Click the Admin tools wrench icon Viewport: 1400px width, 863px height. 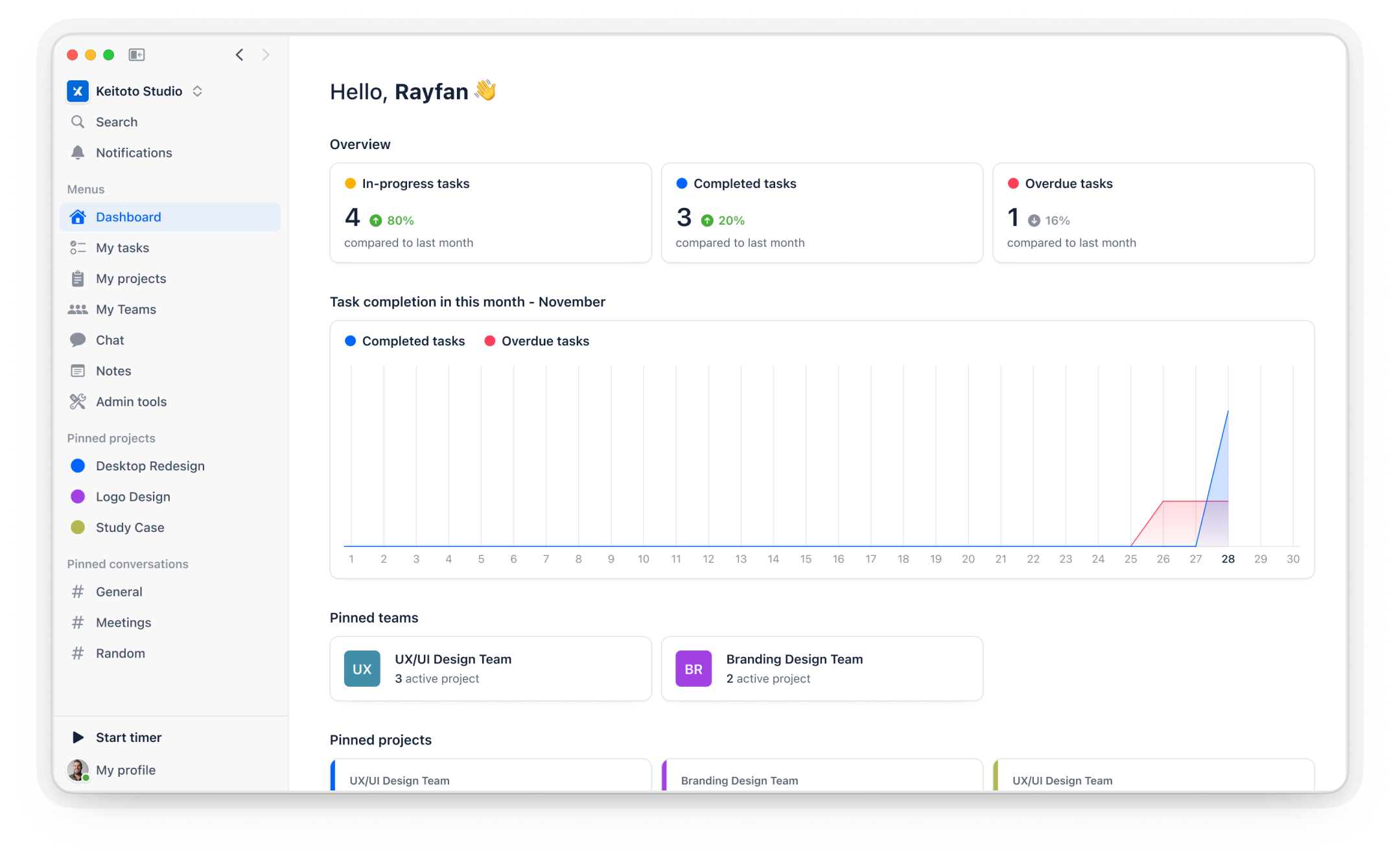coord(78,402)
